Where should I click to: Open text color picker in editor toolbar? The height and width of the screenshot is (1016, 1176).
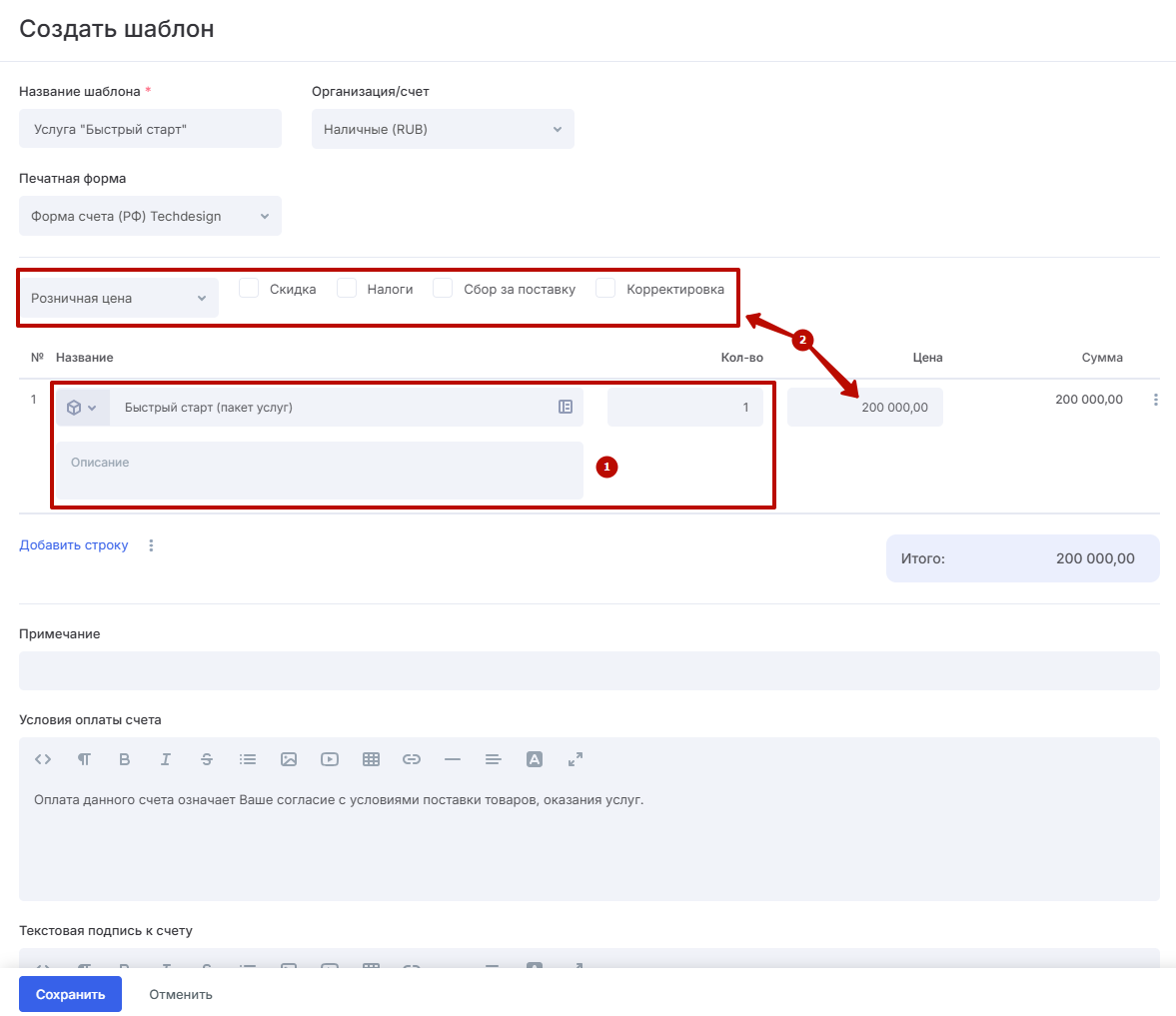click(x=535, y=759)
